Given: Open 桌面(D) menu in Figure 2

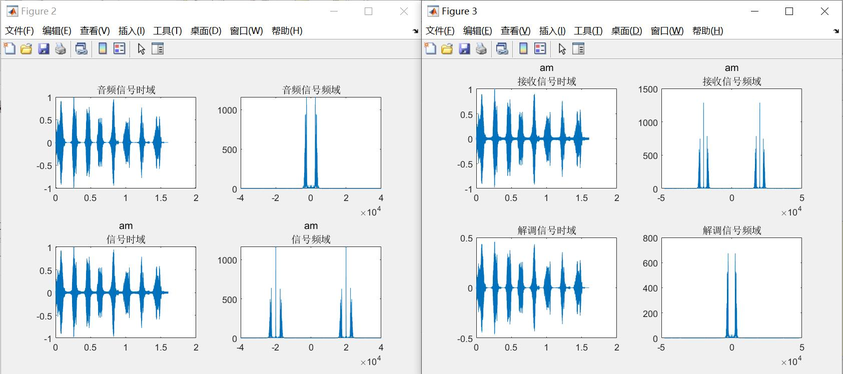Looking at the screenshot, I should pyautogui.click(x=206, y=31).
